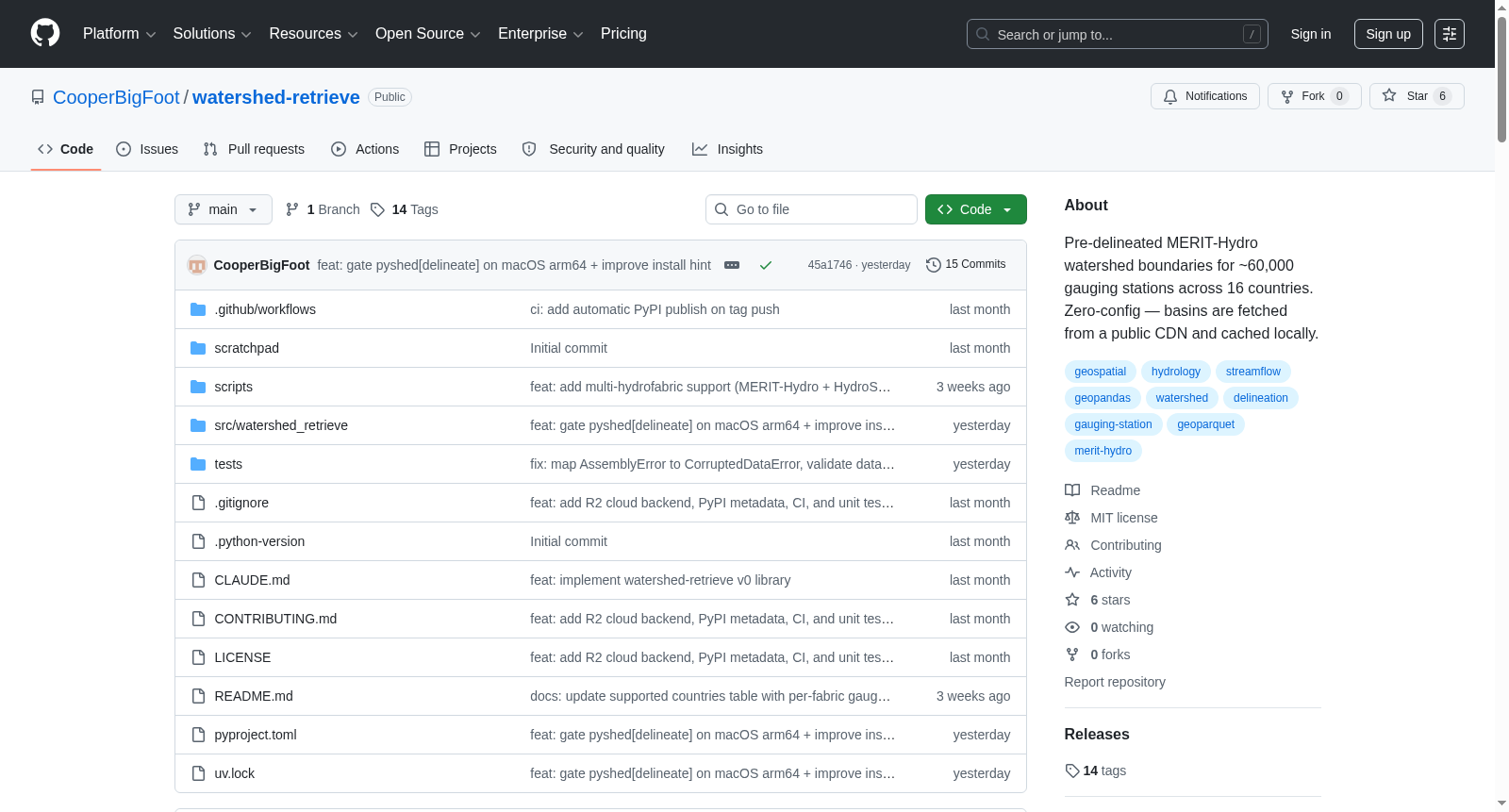Screen dimensions: 1509x812
Task: Click the GitHub logo icon
Action: pos(45,33)
